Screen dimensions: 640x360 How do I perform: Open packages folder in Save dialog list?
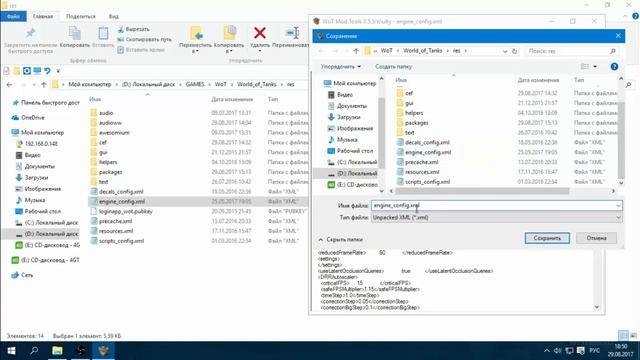coord(416,122)
